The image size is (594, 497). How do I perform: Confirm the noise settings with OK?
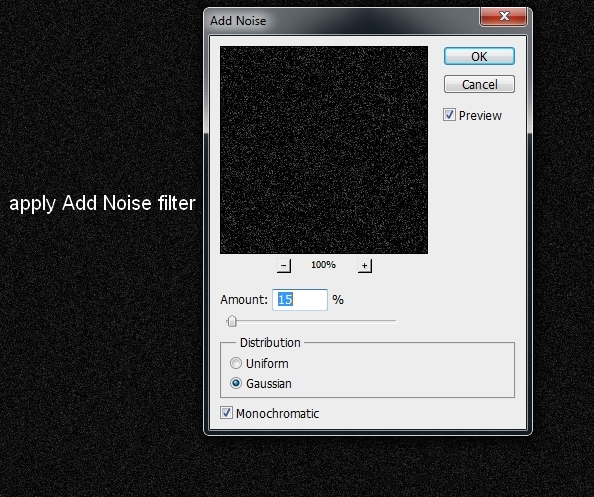479,56
